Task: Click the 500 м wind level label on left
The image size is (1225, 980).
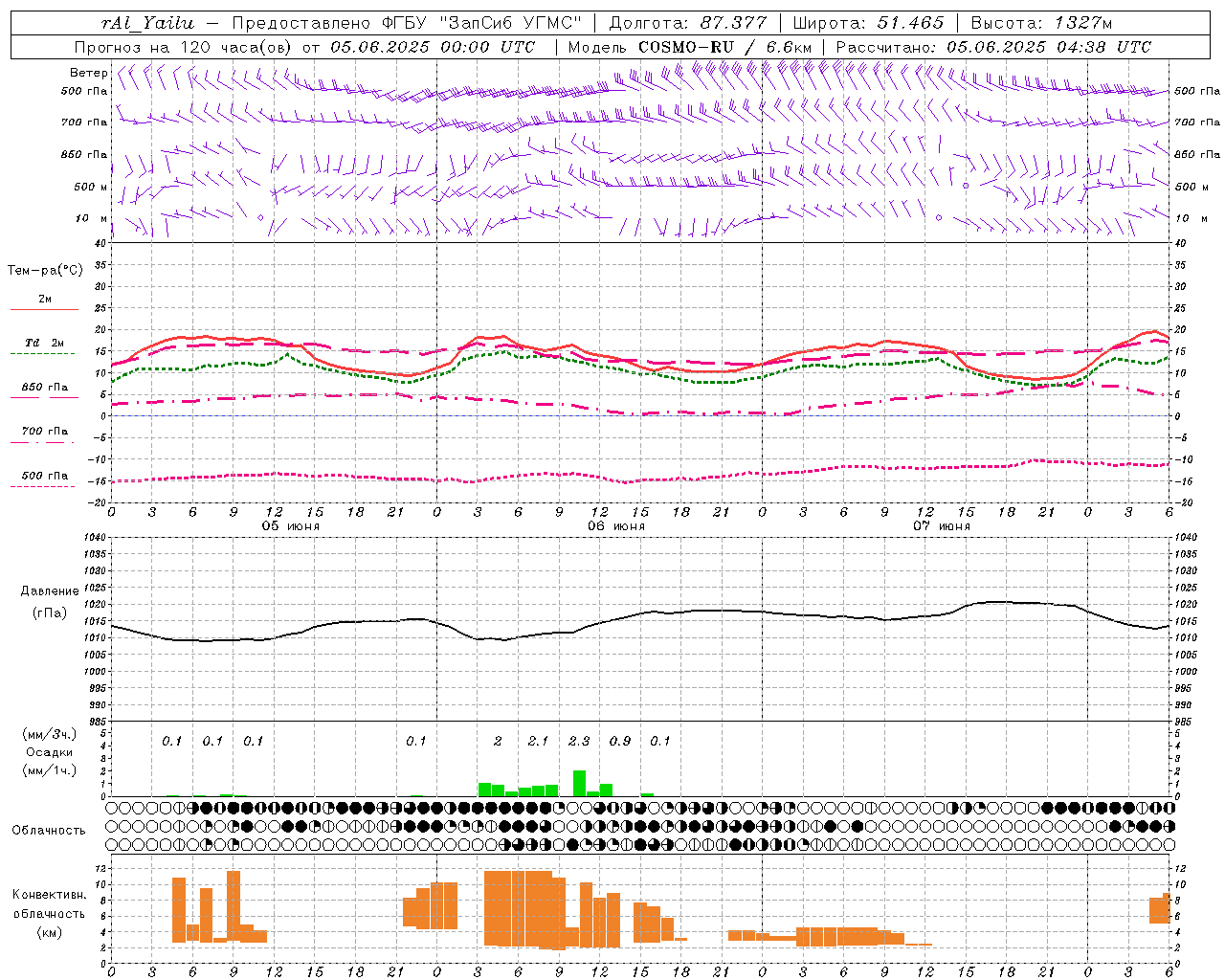Action: coord(91,187)
